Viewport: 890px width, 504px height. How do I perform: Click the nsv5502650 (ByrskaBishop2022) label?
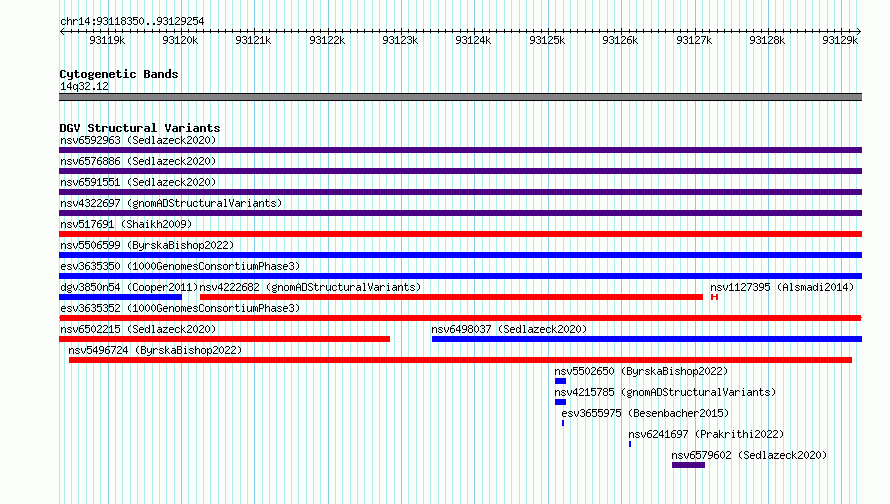641,371
